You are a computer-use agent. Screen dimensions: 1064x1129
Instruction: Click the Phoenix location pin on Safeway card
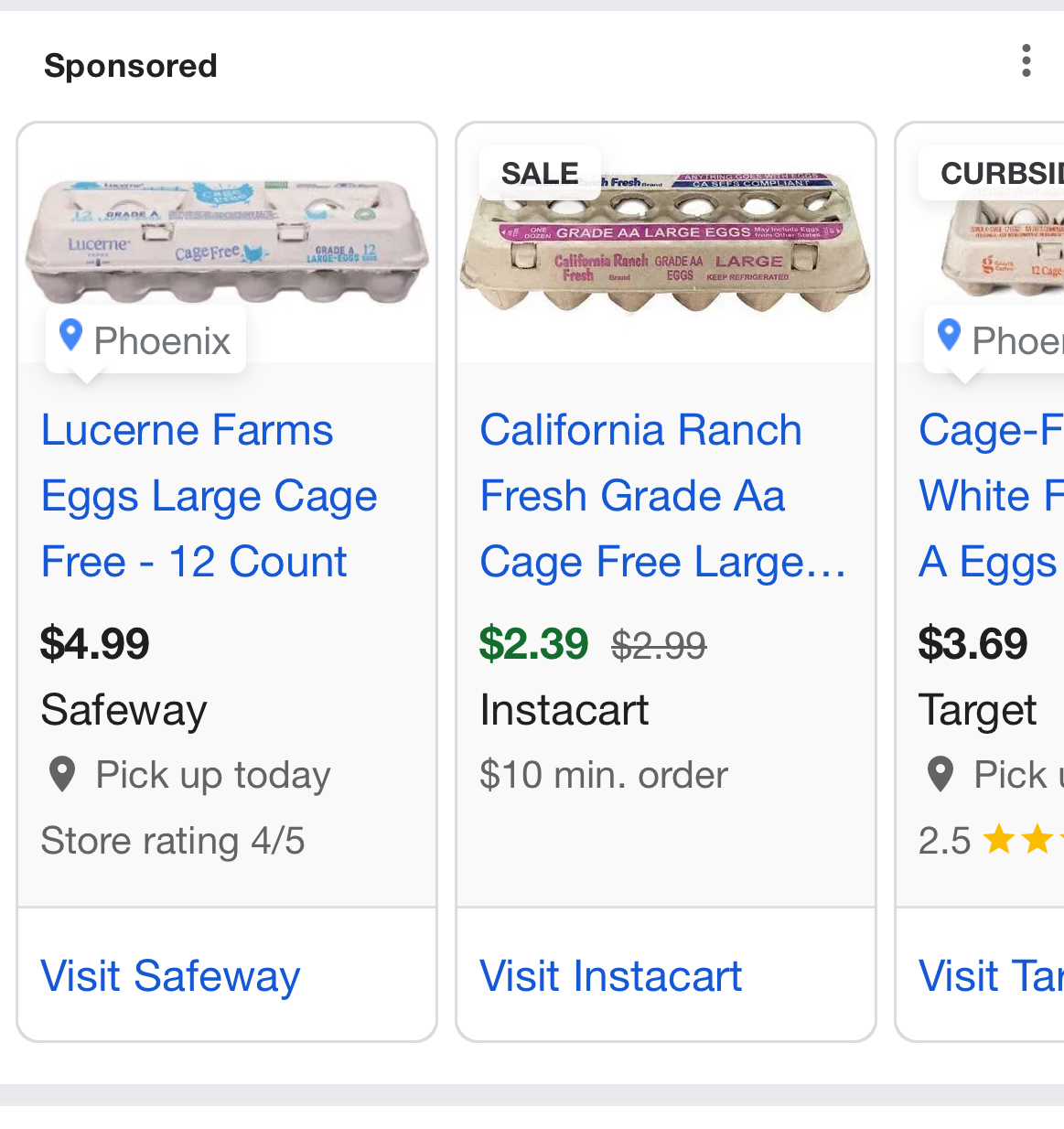[x=70, y=337]
